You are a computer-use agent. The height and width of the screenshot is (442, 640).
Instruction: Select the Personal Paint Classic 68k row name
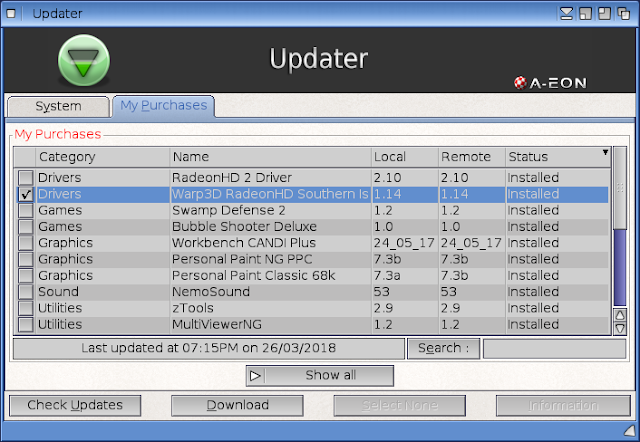click(x=253, y=275)
